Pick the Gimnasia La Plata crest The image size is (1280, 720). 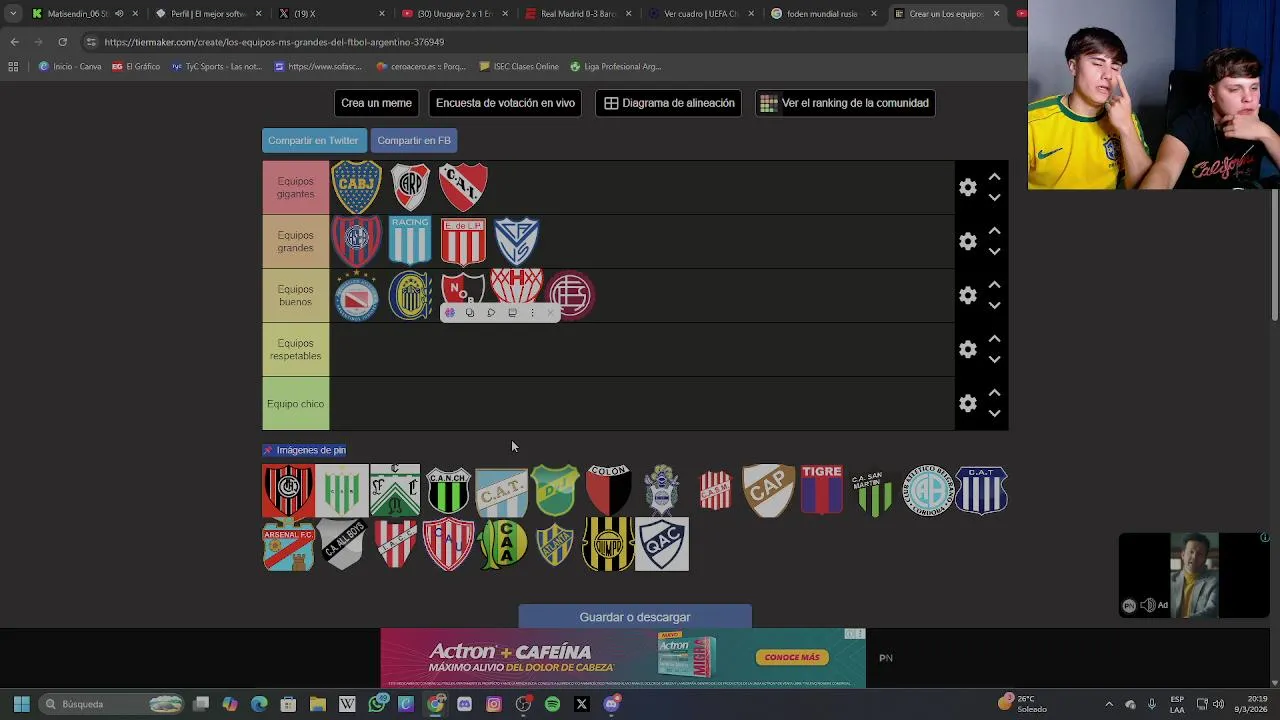pyautogui.click(x=662, y=490)
